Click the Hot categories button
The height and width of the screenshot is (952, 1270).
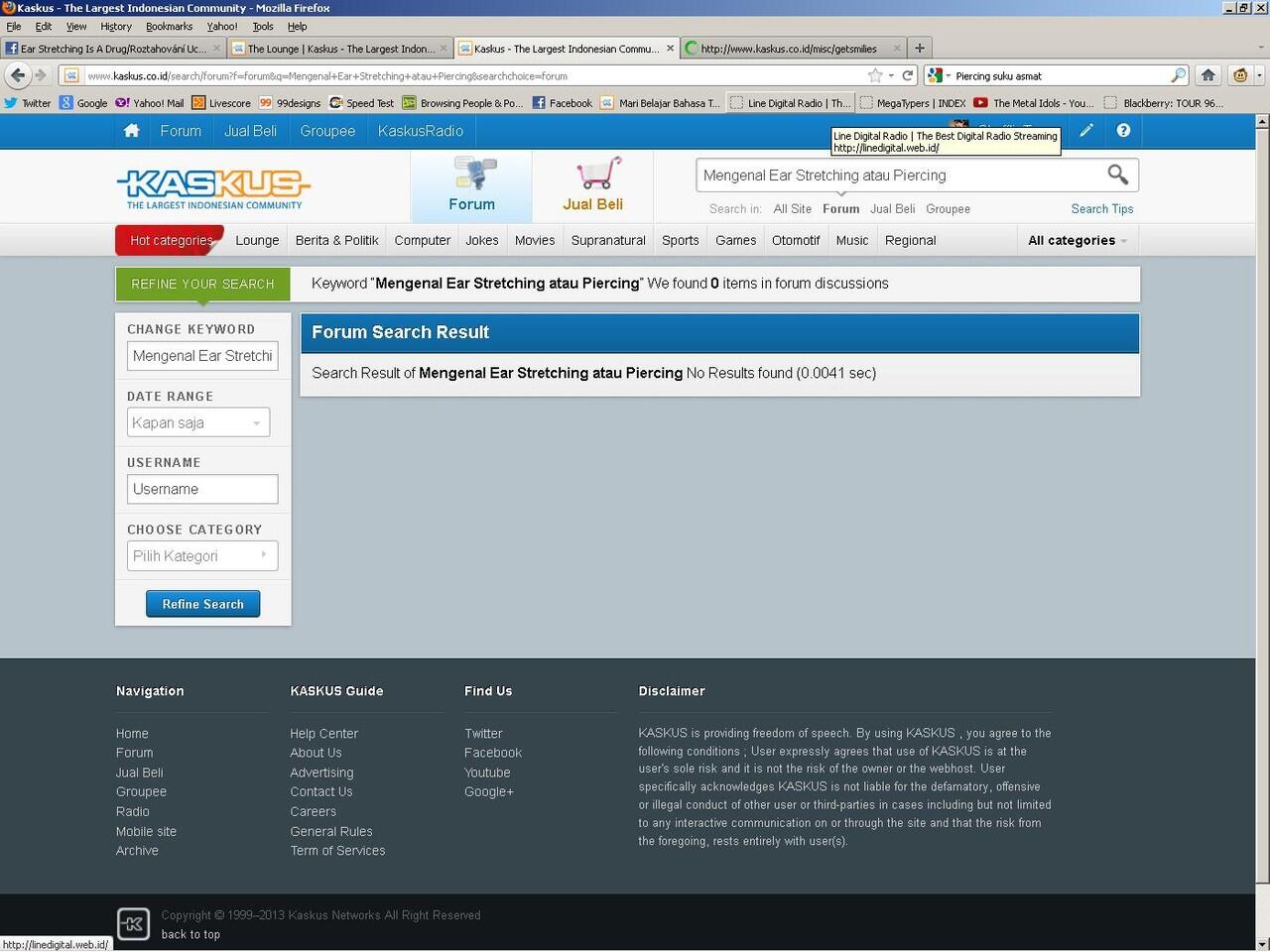[171, 240]
